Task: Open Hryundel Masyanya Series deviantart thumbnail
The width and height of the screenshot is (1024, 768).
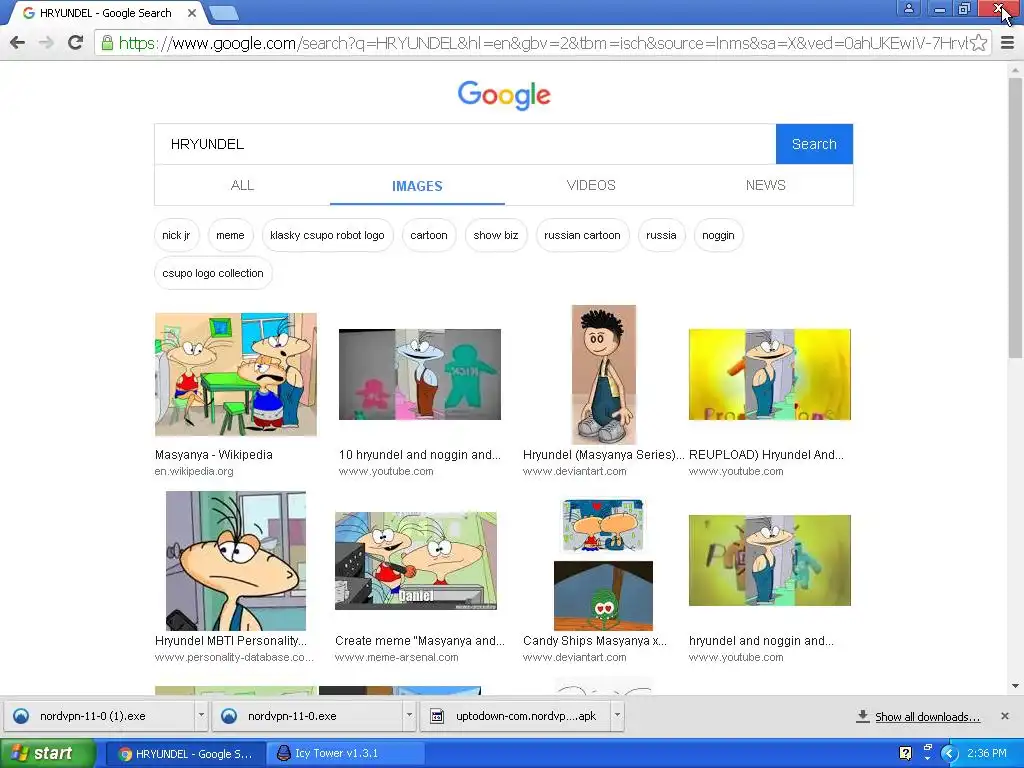Action: pos(603,375)
